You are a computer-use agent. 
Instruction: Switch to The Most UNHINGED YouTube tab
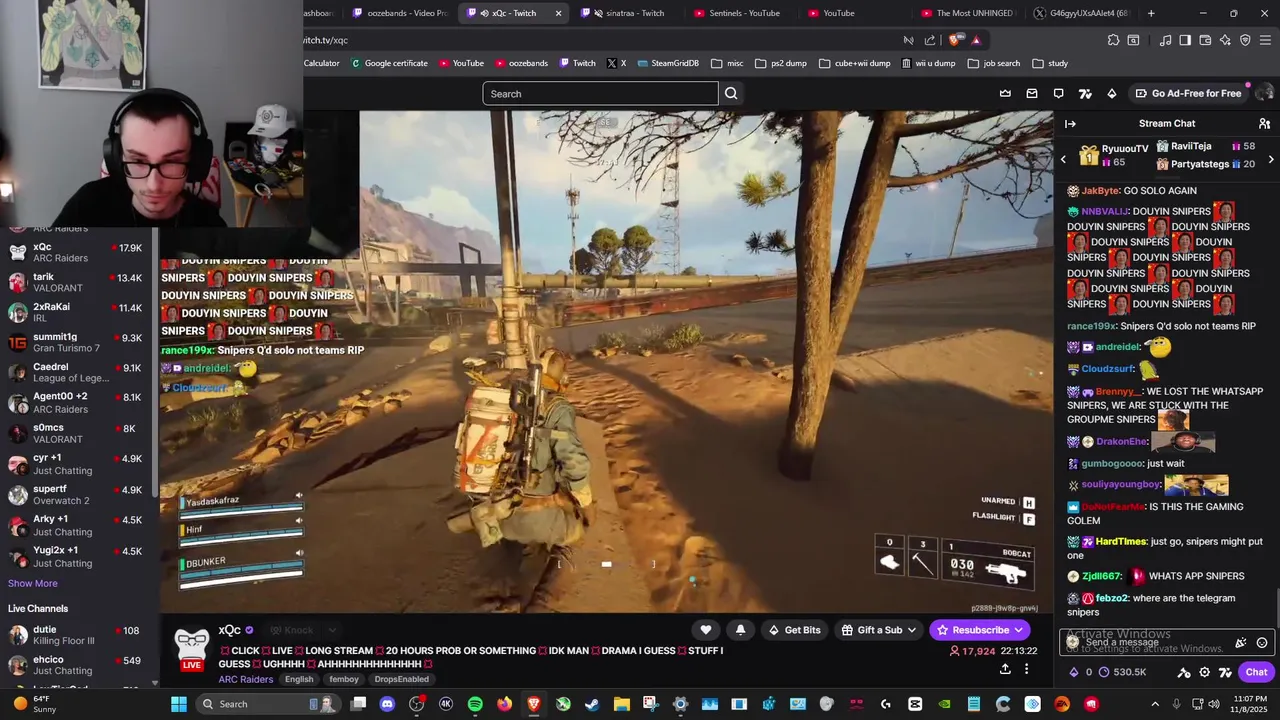click(x=966, y=13)
